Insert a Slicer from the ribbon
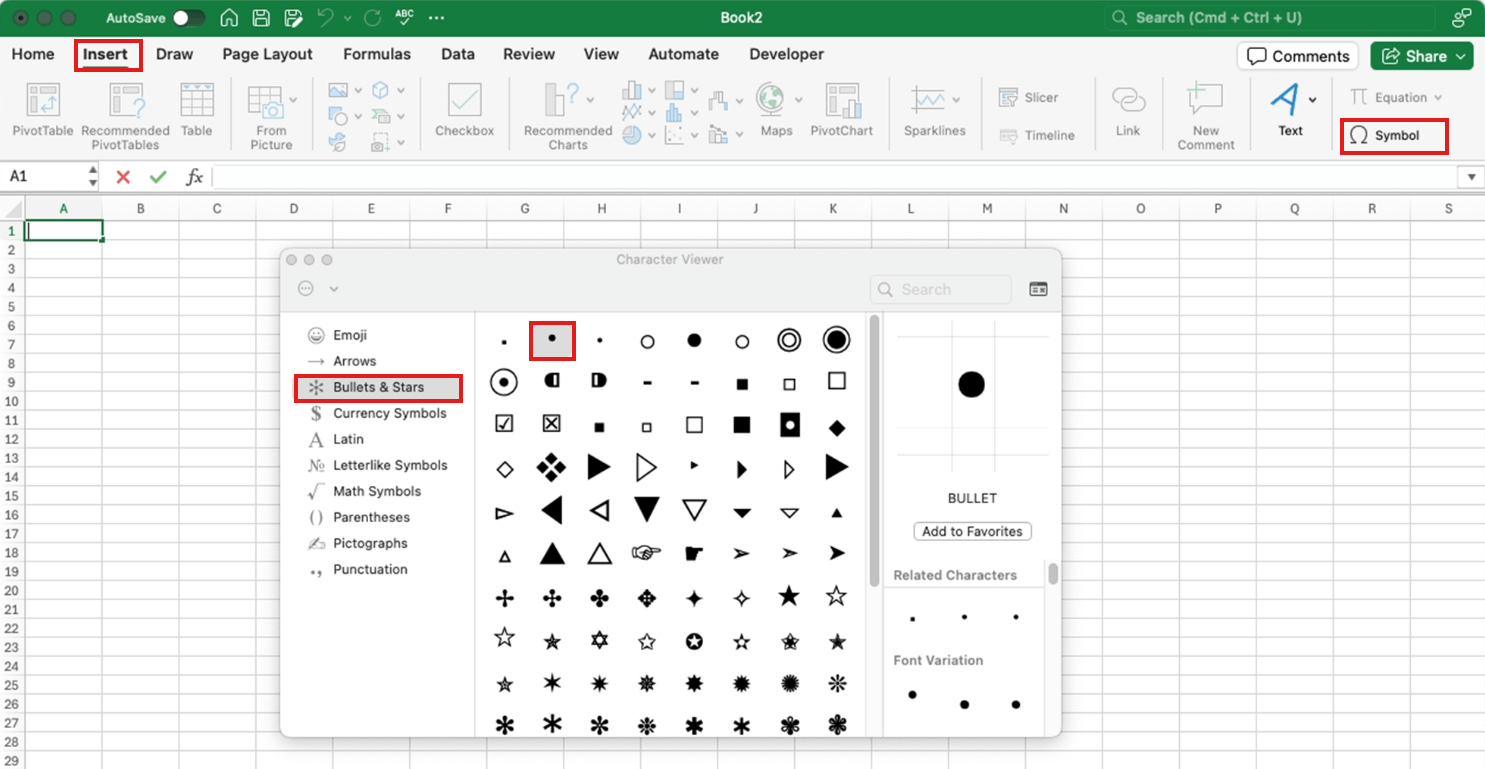This screenshot has height=769, width=1485. tap(1029, 98)
